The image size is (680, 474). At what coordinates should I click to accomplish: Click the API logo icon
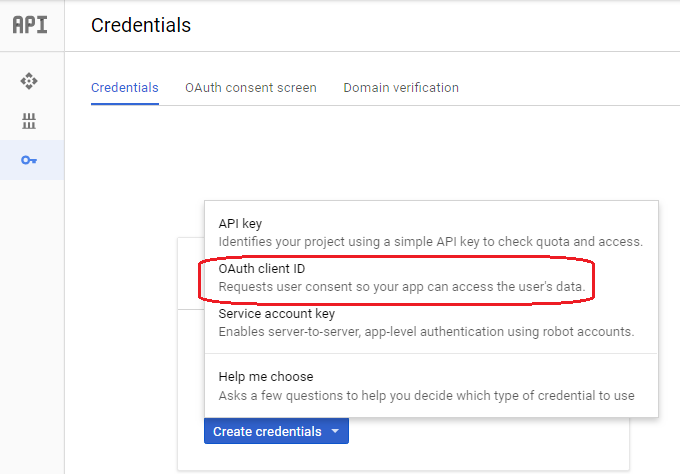(30, 25)
